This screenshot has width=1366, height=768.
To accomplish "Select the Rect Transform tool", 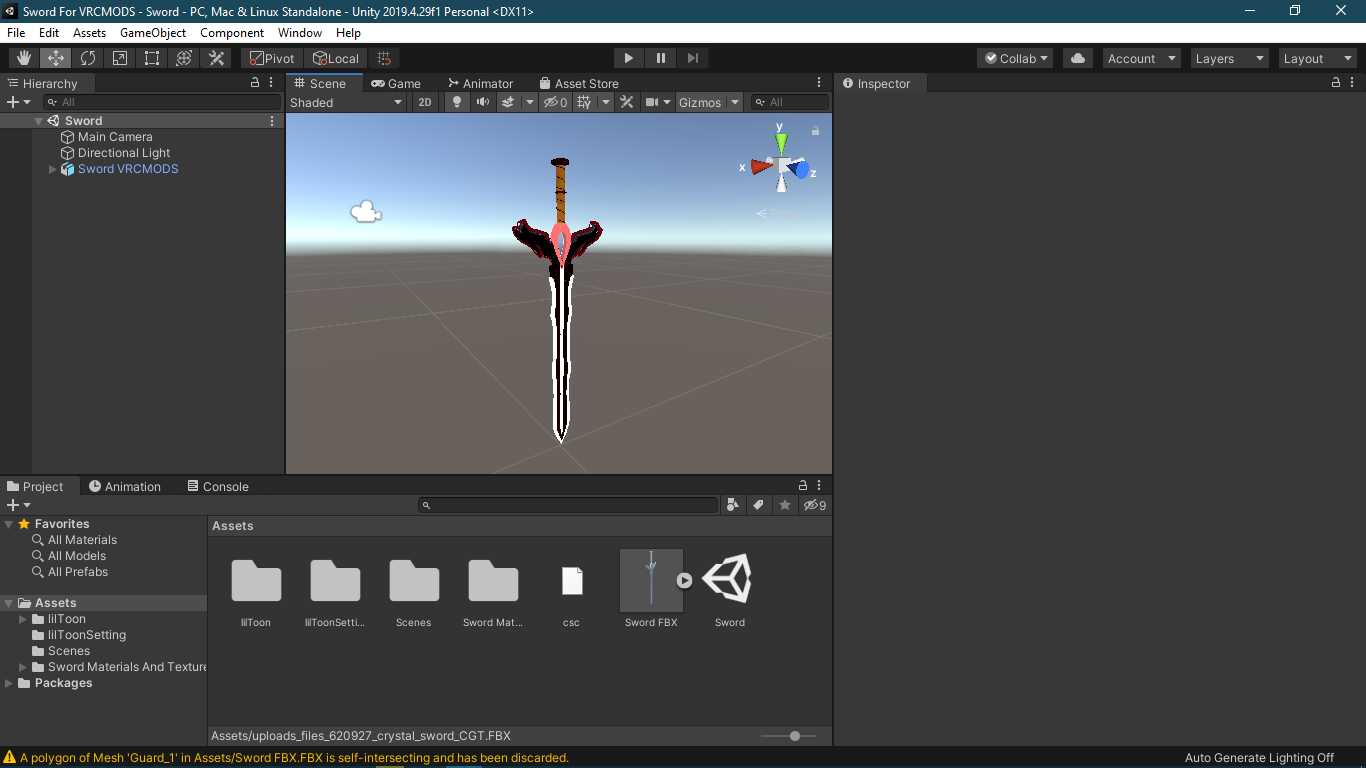I will [152, 58].
